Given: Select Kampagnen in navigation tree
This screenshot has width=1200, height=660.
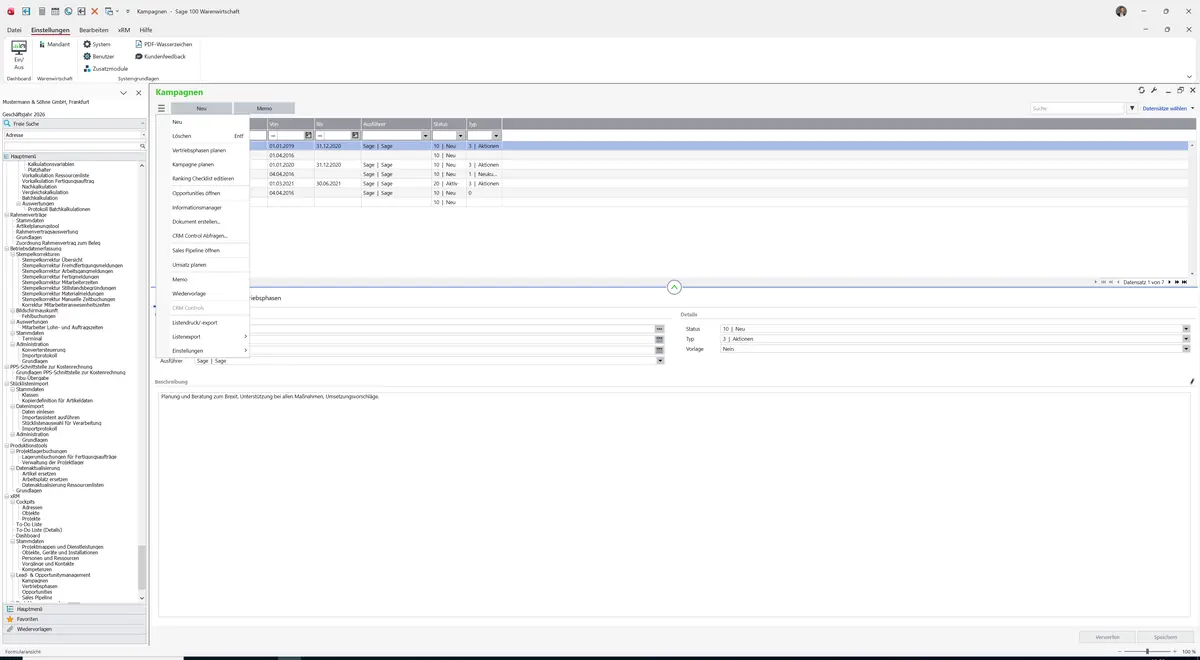Looking at the screenshot, I should point(35,581).
